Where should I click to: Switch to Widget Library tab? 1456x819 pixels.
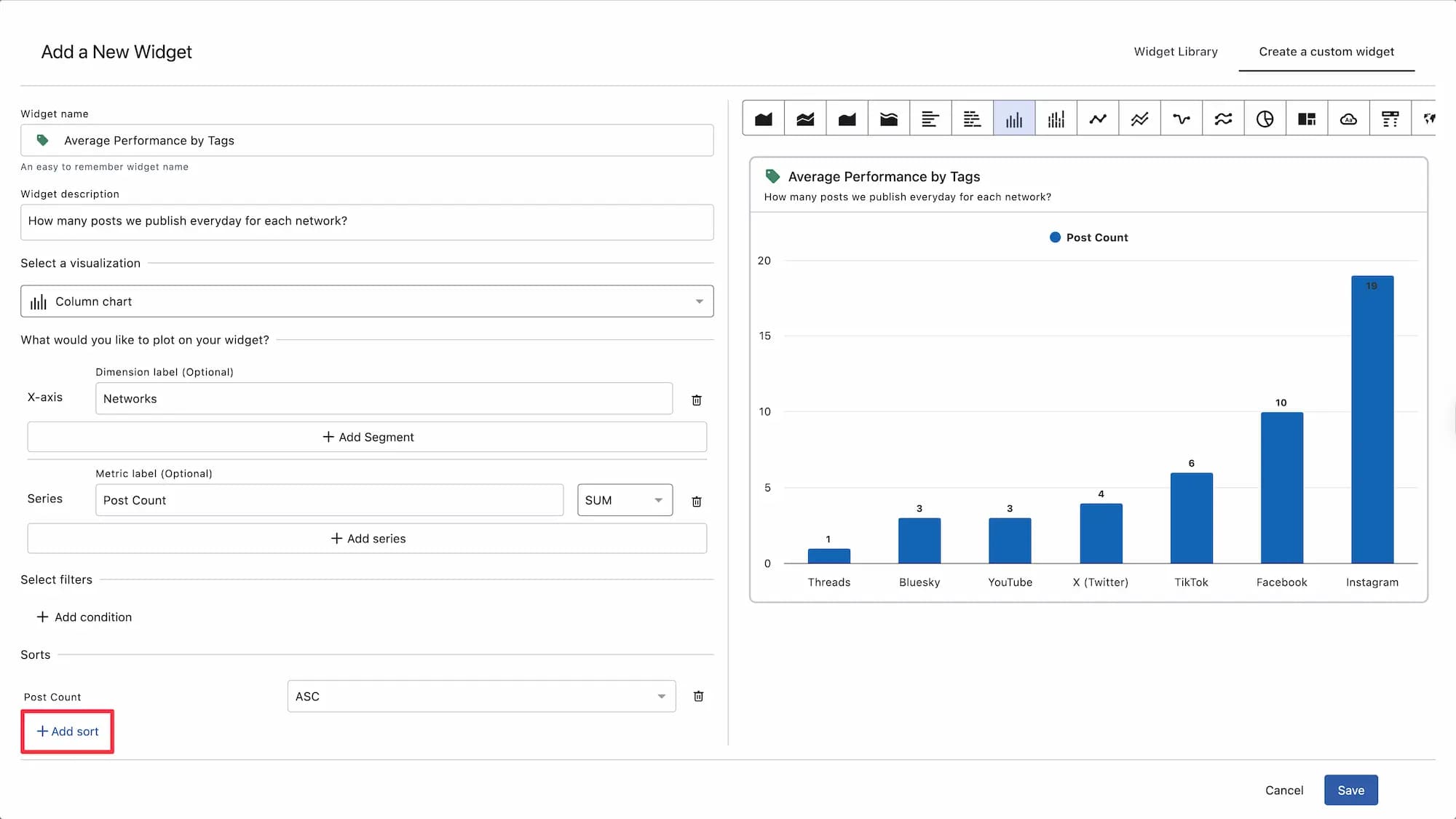click(x=1175, y=52)
